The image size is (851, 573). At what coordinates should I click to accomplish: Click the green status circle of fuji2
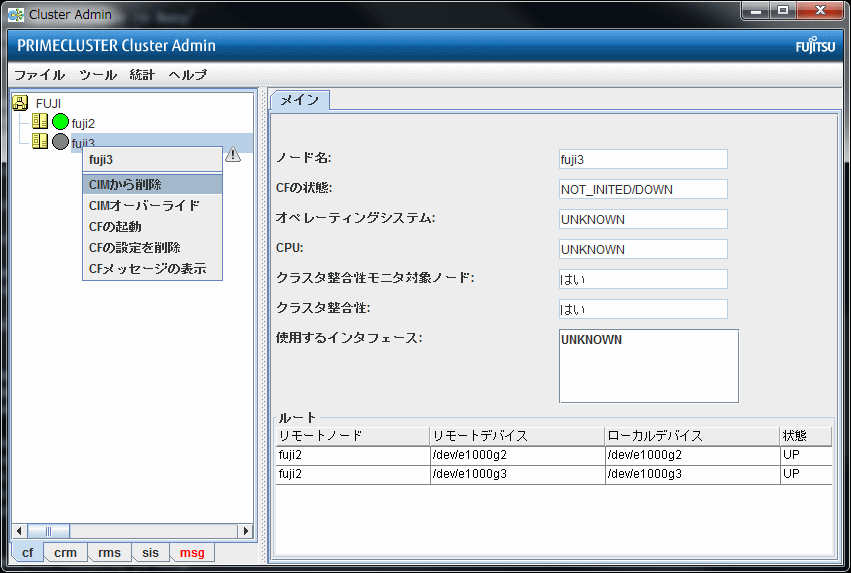click(x=60, y=122)
